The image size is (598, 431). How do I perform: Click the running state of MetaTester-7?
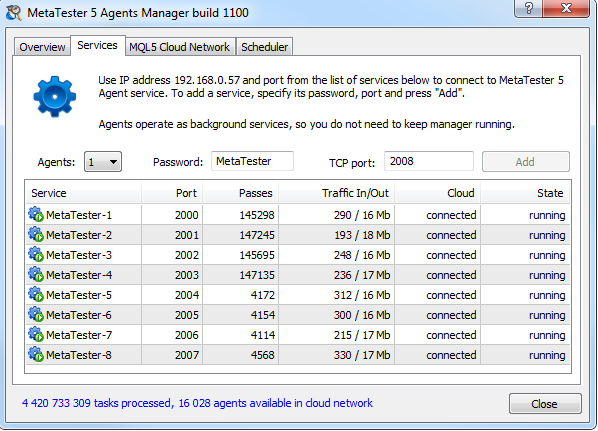[x=547, y=335]
